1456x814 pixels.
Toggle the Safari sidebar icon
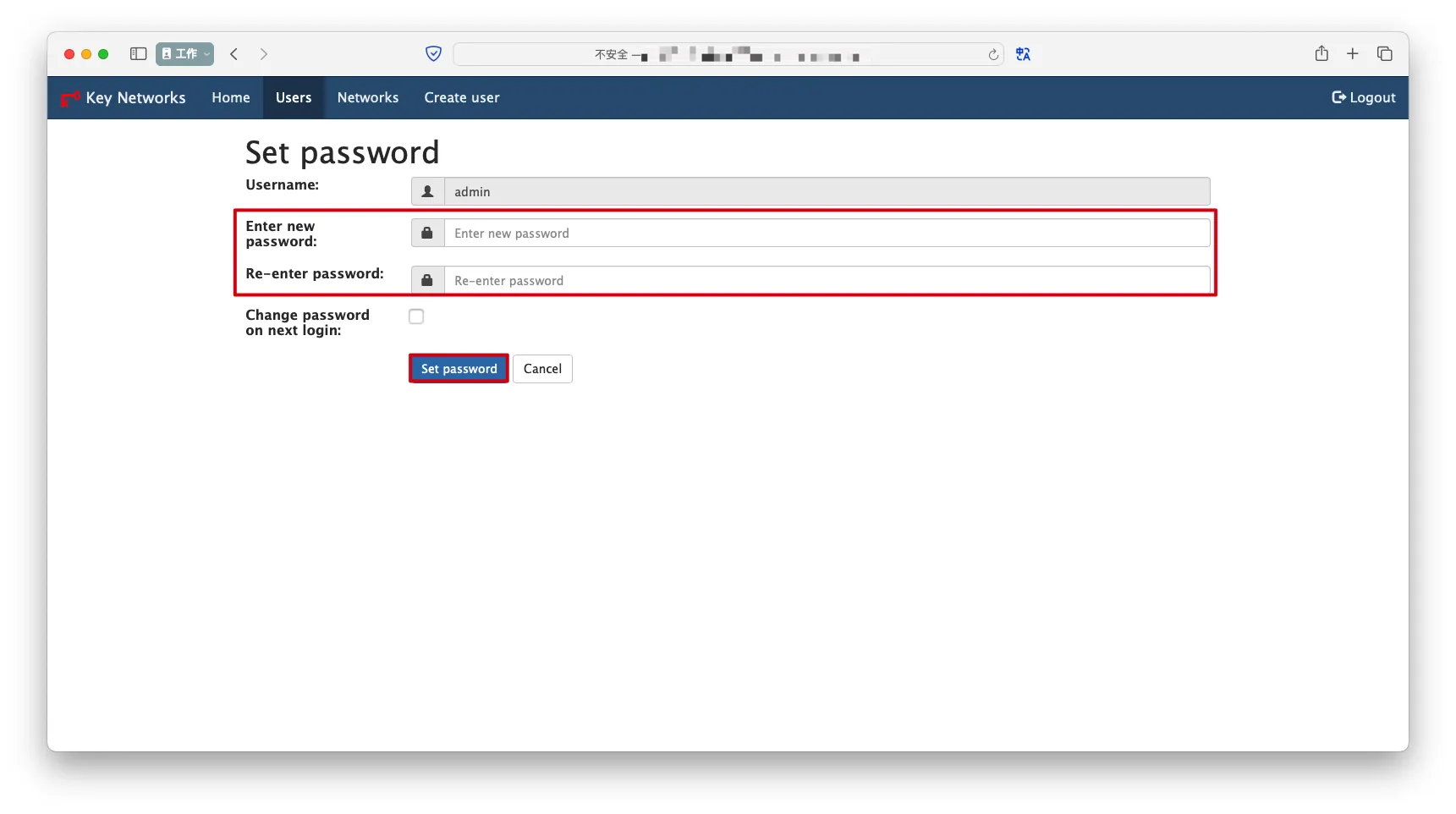(x=138, y=54)
